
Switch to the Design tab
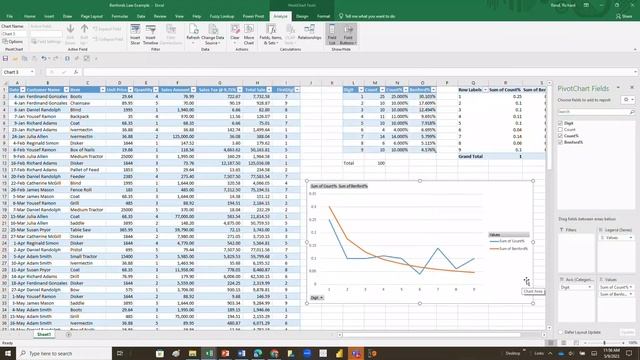[x=302, y=16]
